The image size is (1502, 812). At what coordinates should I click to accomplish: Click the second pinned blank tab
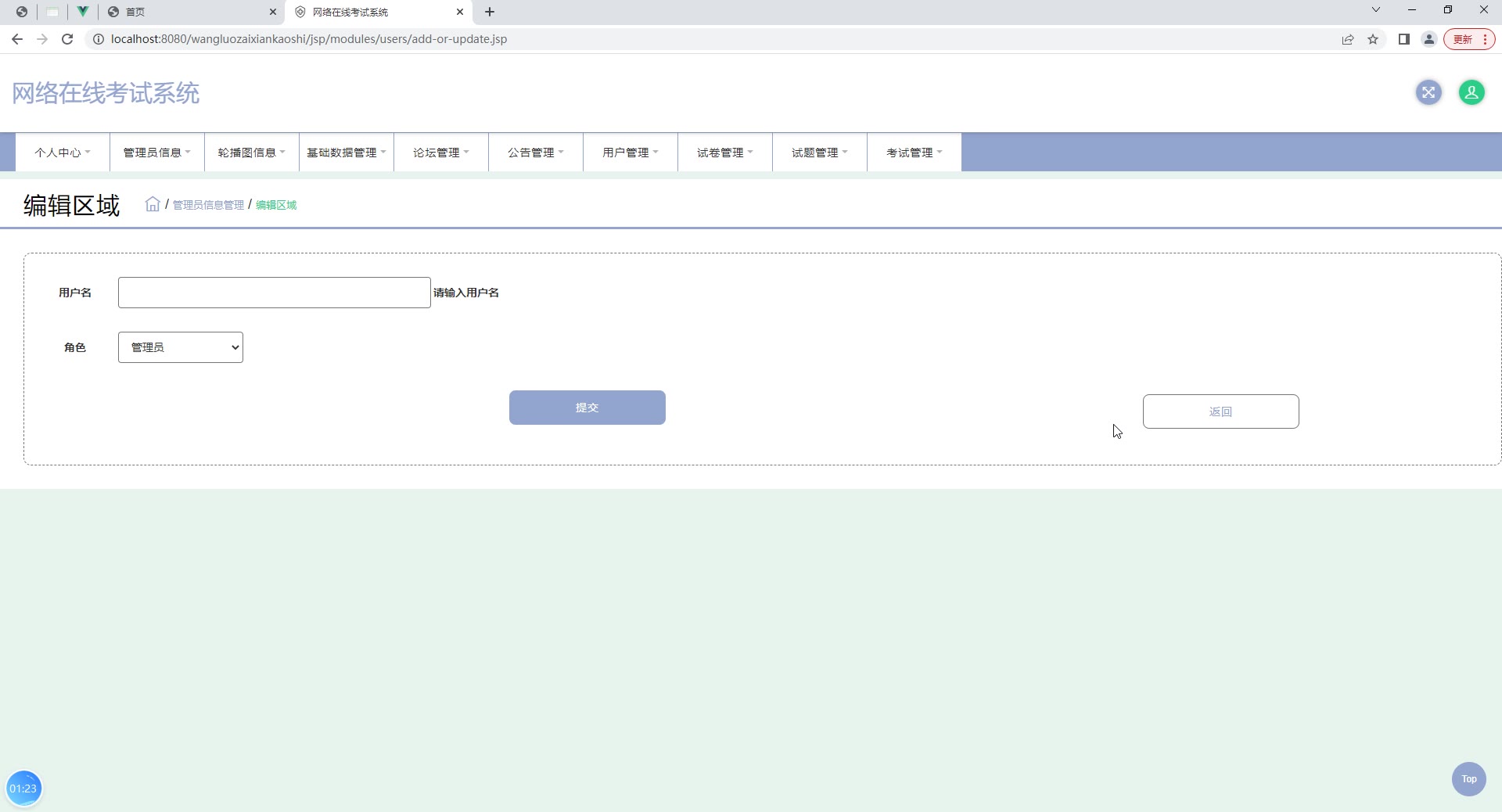52,12
